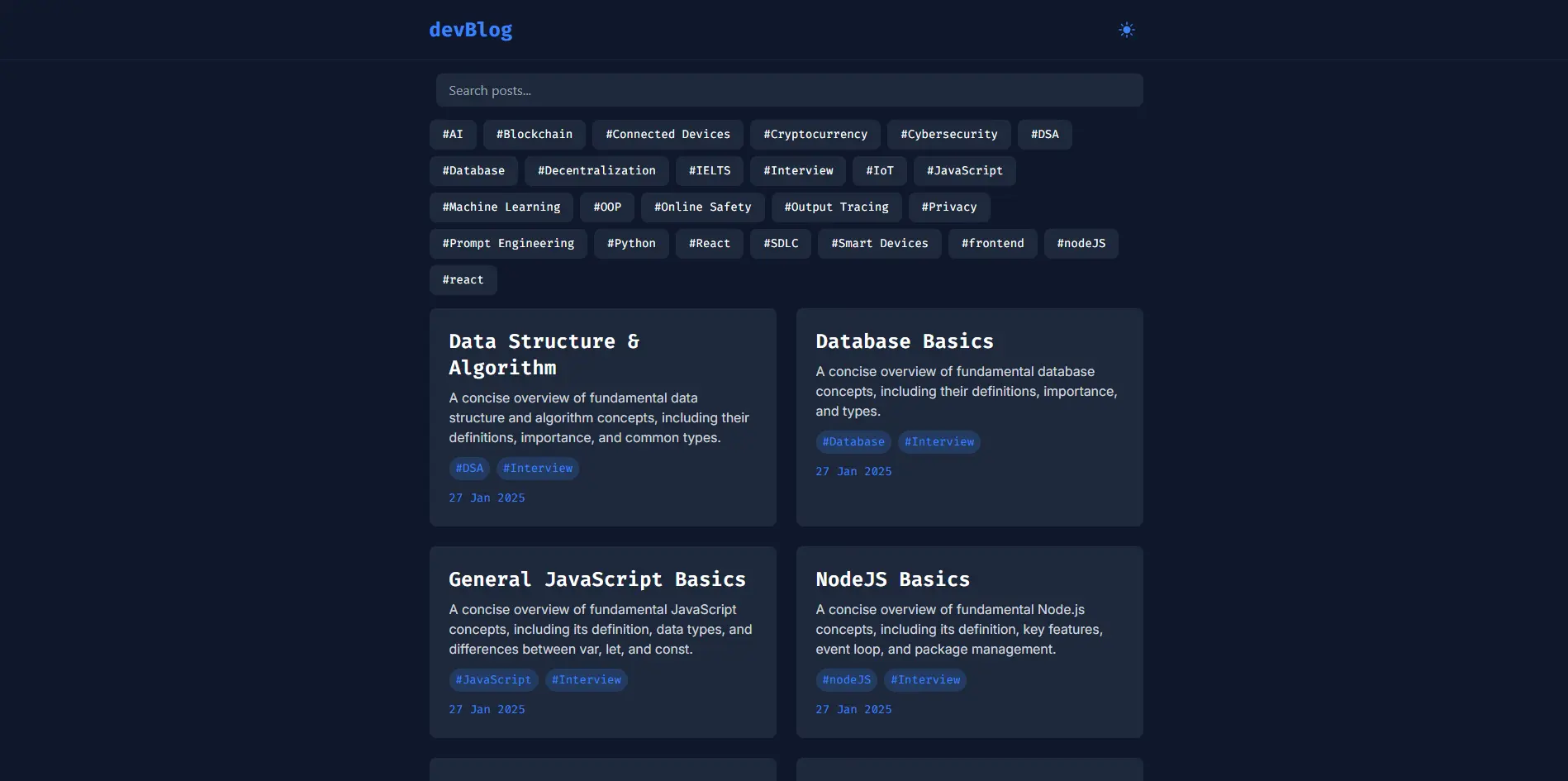Filter posts by #AI tag

click(x=453, y=135)
